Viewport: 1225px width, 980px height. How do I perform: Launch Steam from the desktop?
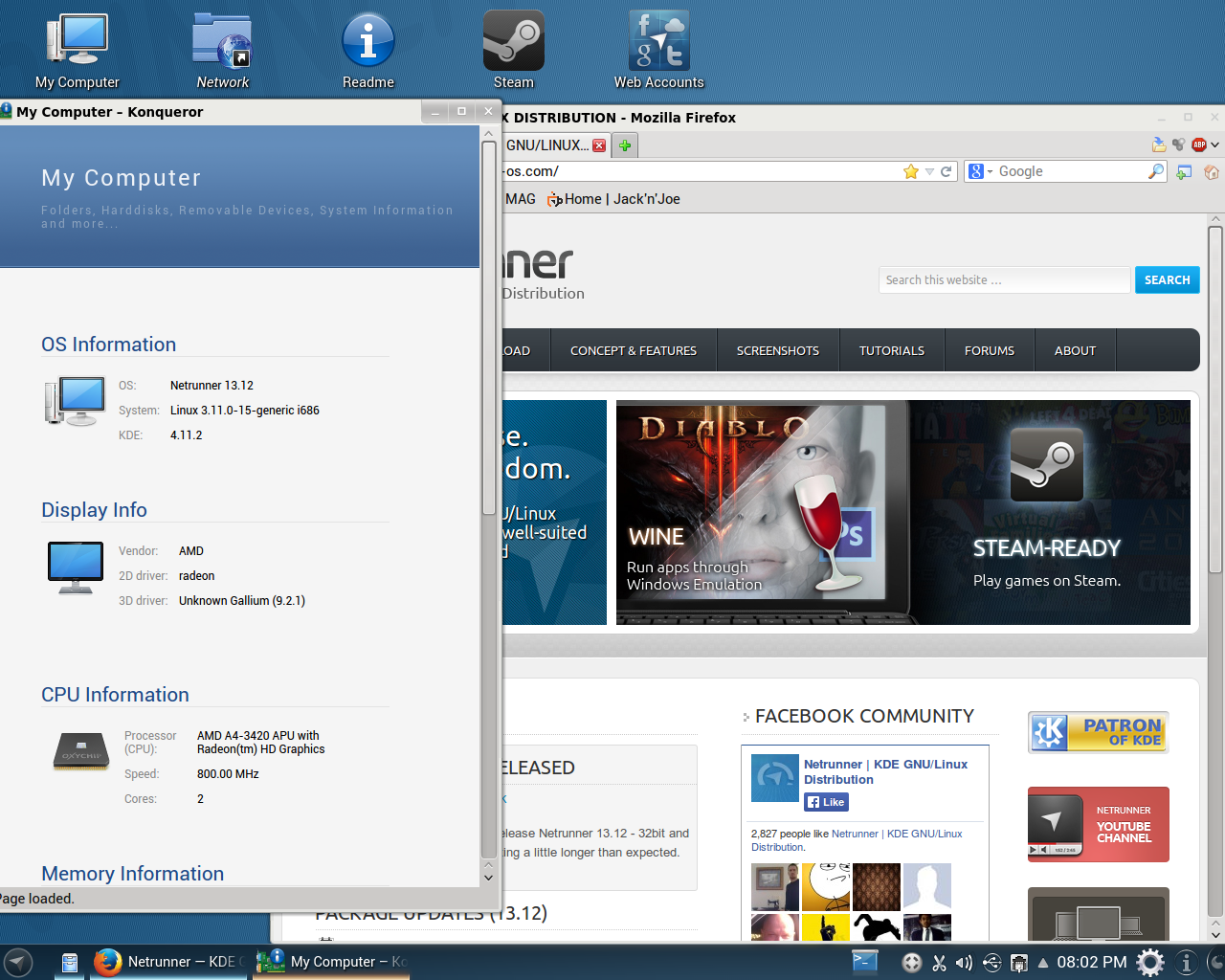tap(514, 50)
